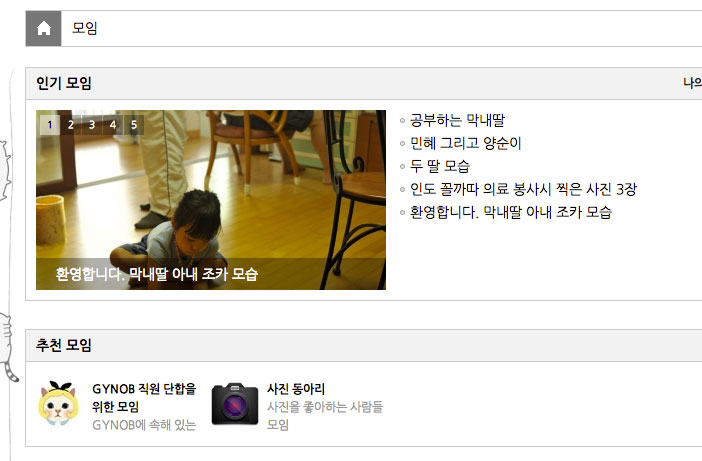
Task: Click the 추천 모임 section header
Action: (x=64, y=345)
